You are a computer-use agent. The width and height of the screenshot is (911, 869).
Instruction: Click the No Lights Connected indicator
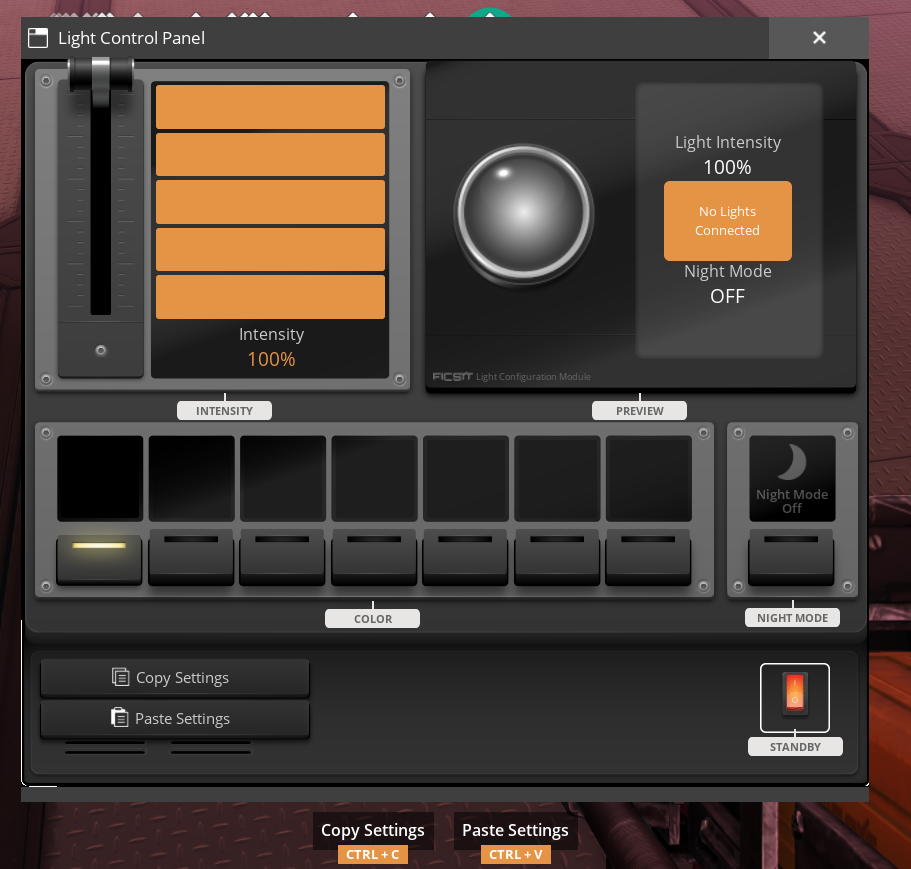point(727,220)
